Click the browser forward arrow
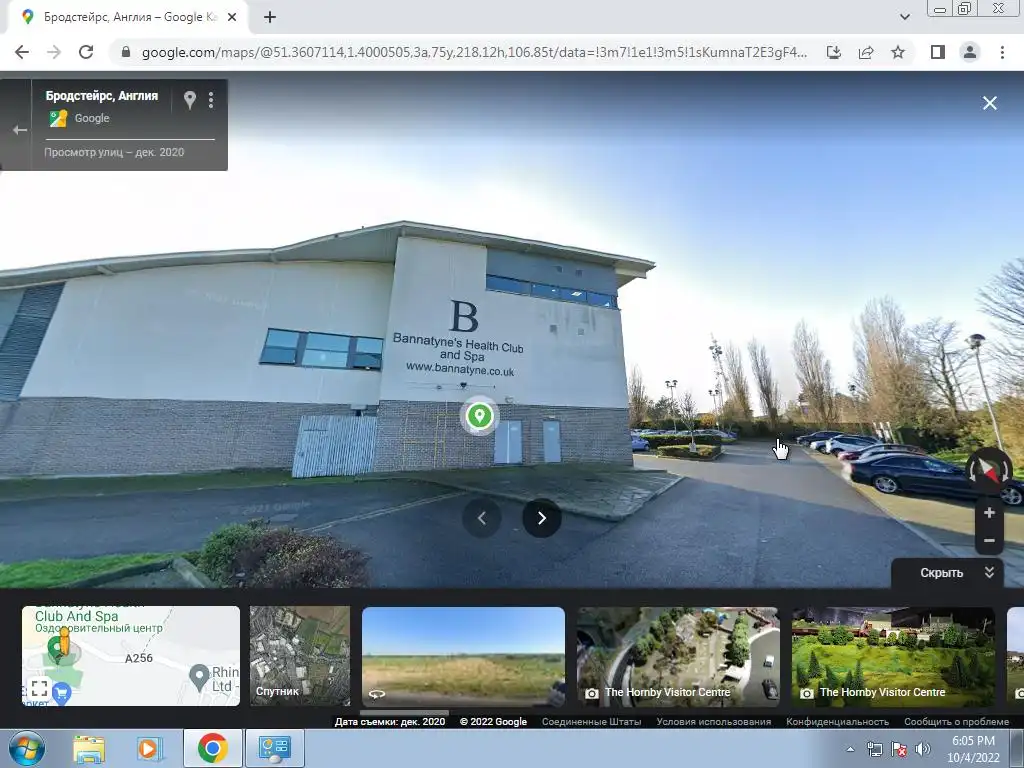 pyautogui.click(x=54, y=52)
